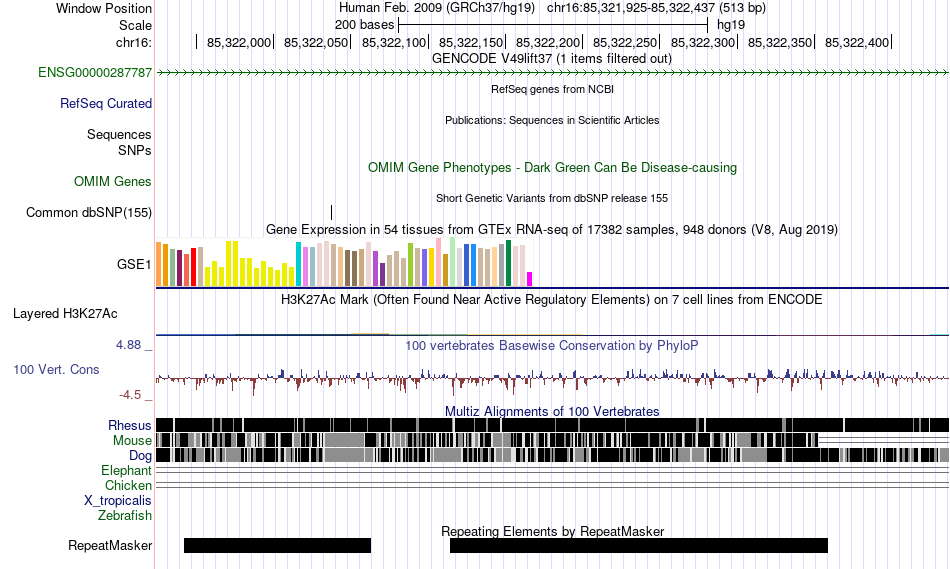Click the 100 Vert. Cons track label
This screenshot has height=569, width=950.
[x=56, y=370]
